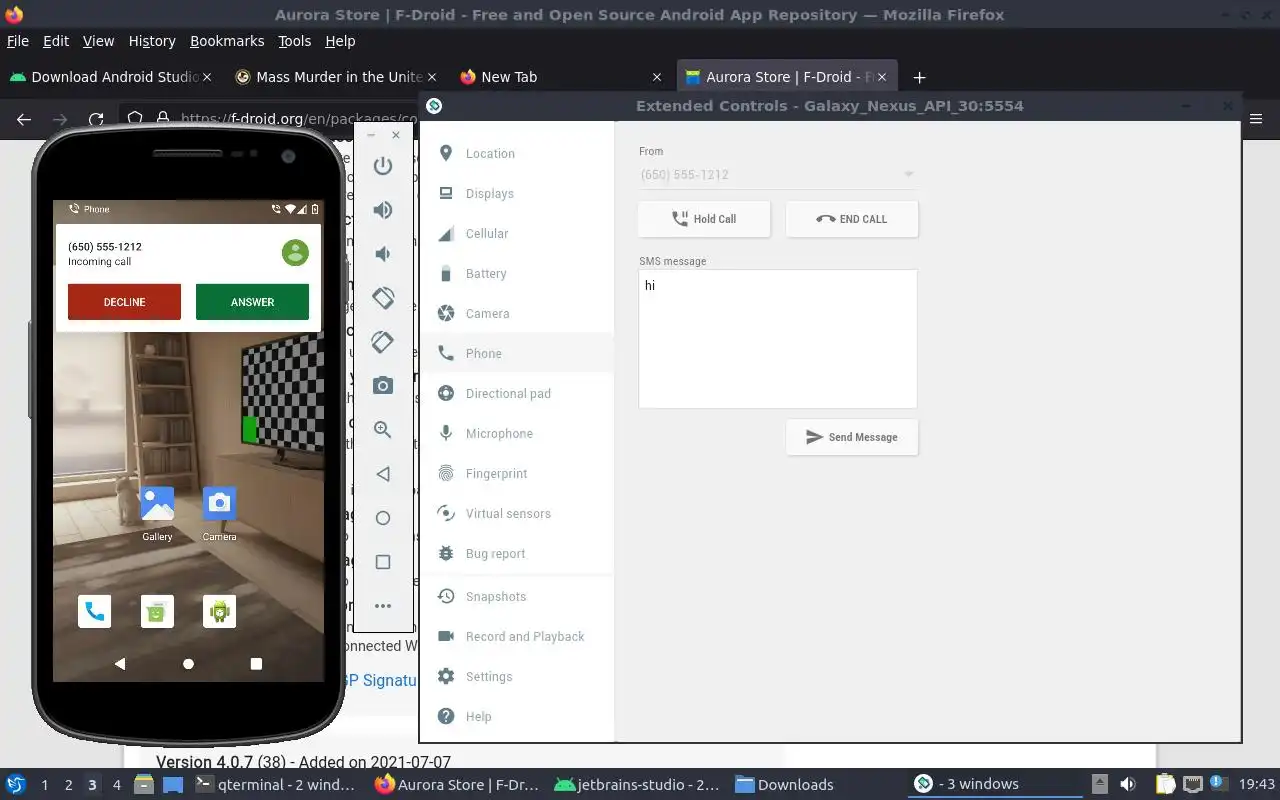
Task: Open Virtual sensors panel
Action: pyautogui.click(x=516, y=513)
